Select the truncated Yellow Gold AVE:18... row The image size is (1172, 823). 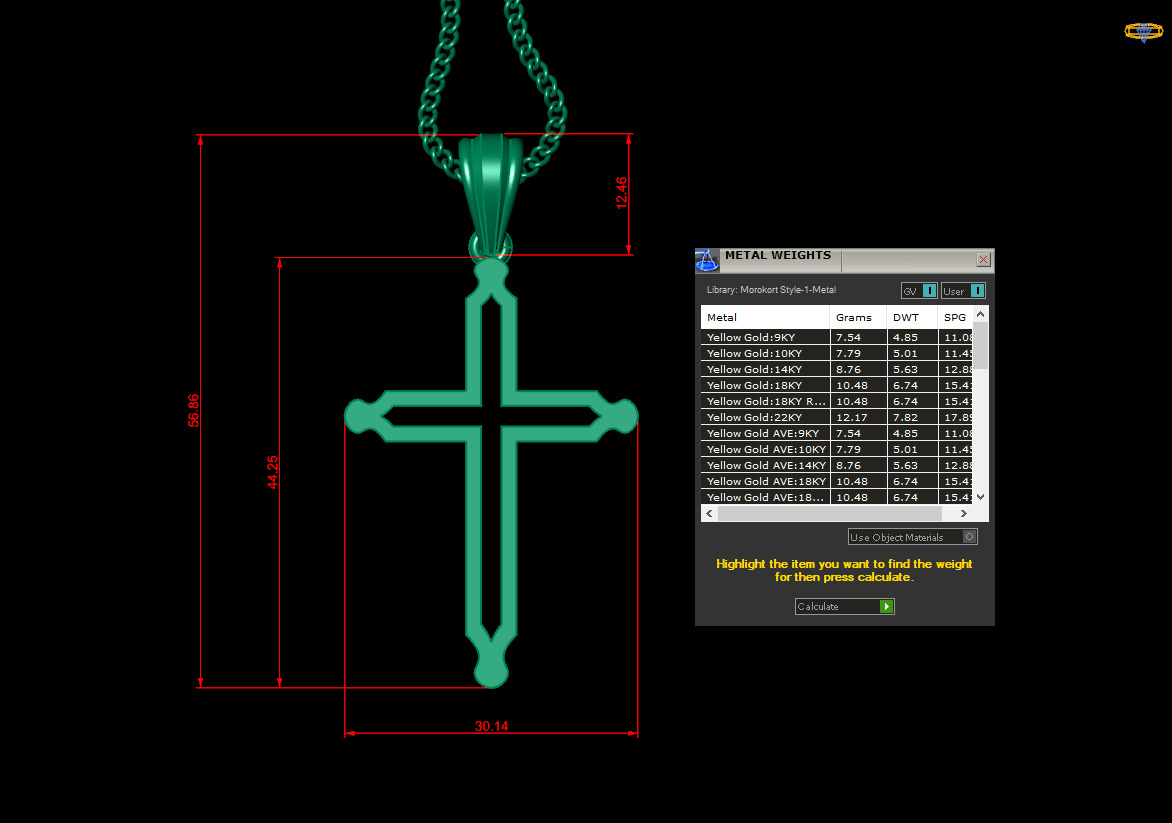pyautogui.click(x=836, y=497)
